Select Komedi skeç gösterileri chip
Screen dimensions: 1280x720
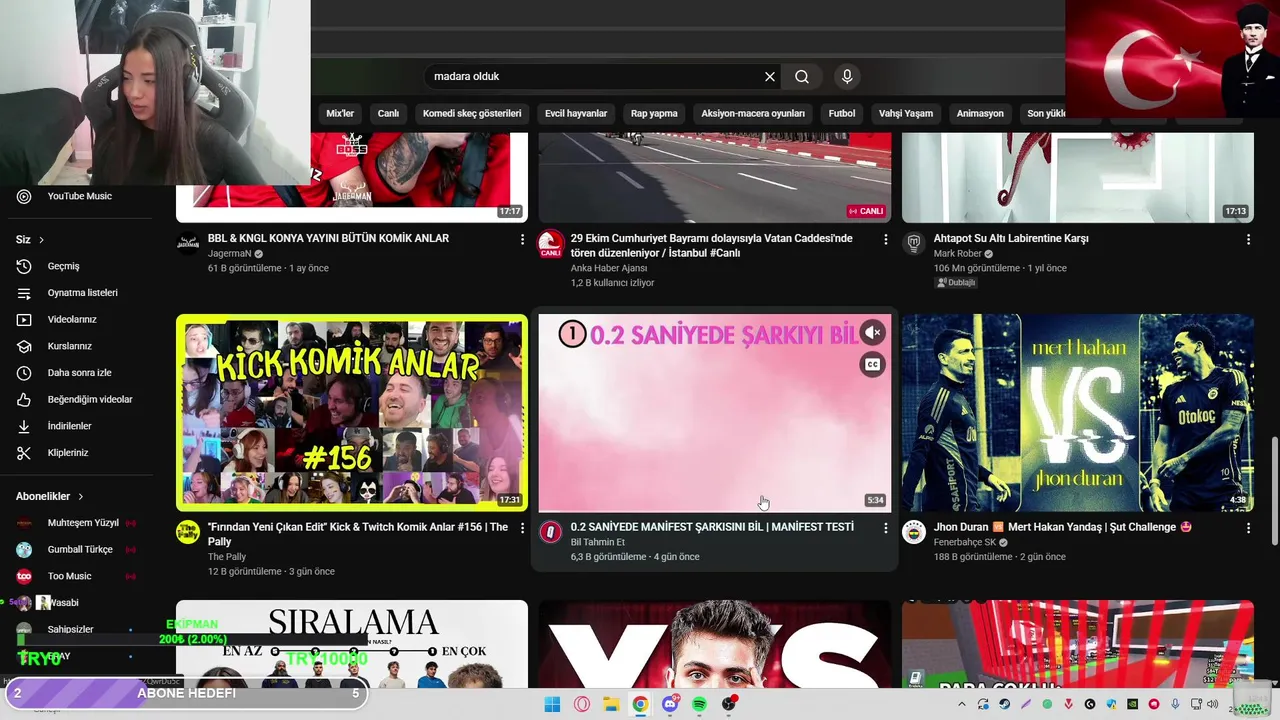click(x=472, y=114)
